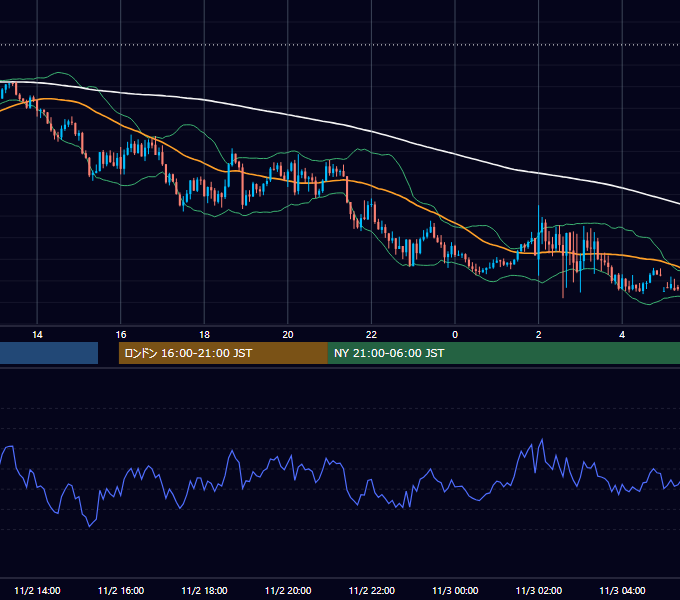Click the 11/3 02:00 time label
Viewport: 680px width, 600px height.
(539, 590)
